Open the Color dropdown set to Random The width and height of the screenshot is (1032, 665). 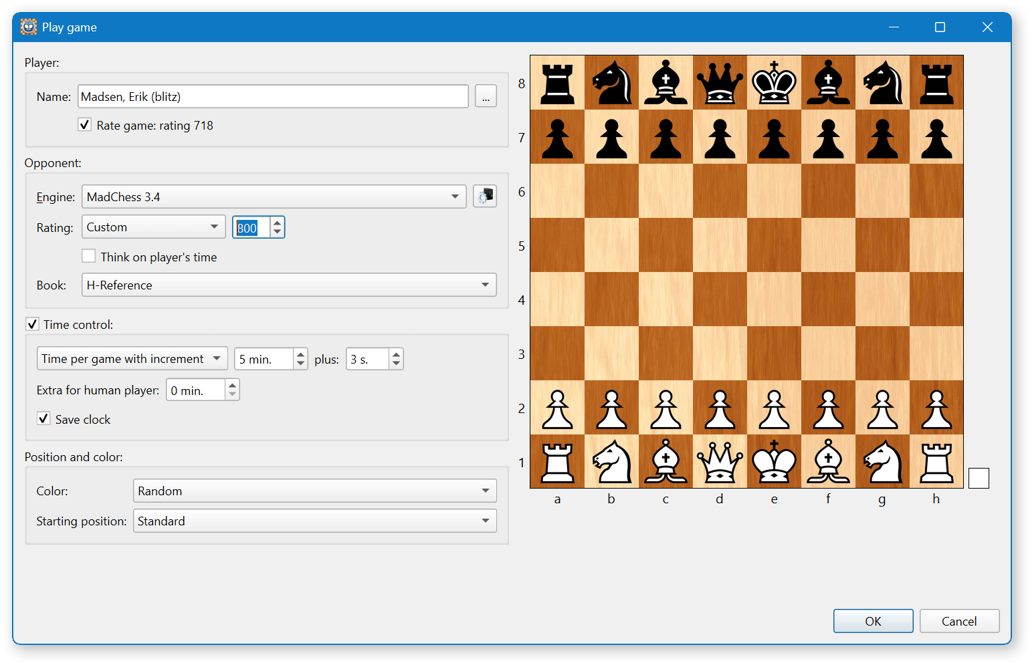(315, 491)
